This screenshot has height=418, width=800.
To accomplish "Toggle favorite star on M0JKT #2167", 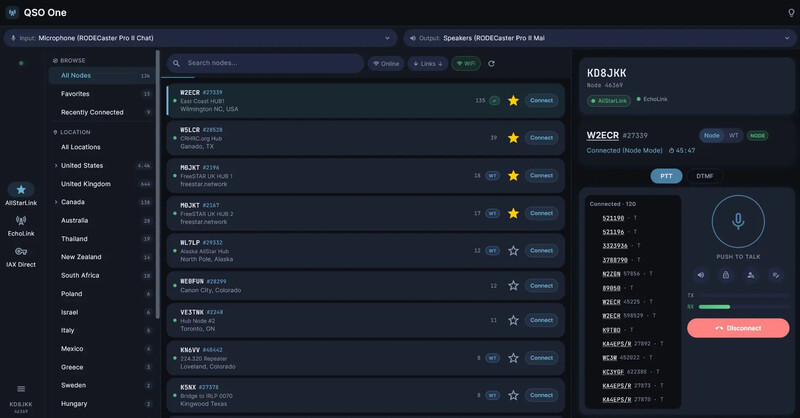I will (513, 213).
